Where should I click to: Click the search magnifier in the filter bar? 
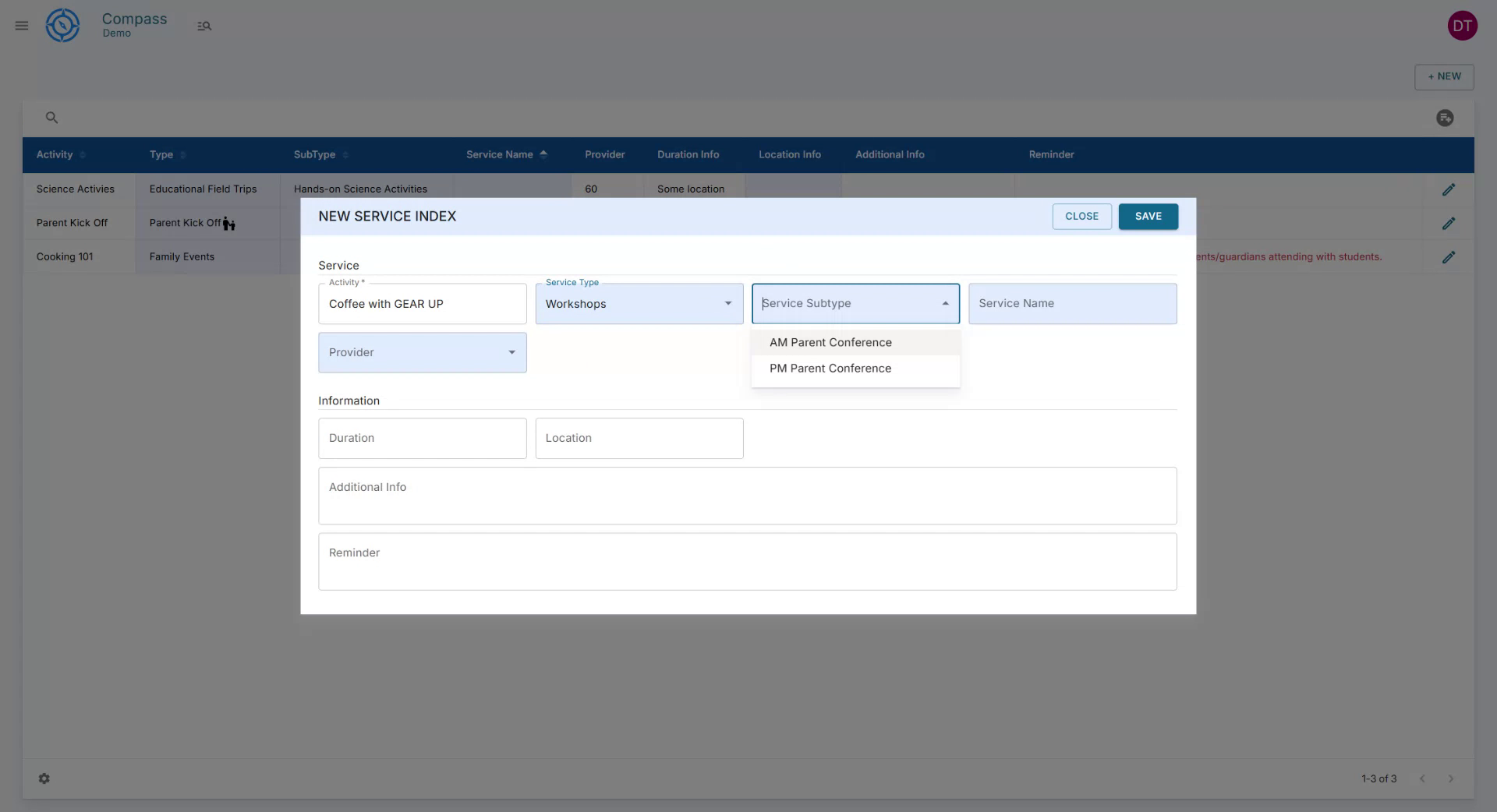(x=51, y=117)
